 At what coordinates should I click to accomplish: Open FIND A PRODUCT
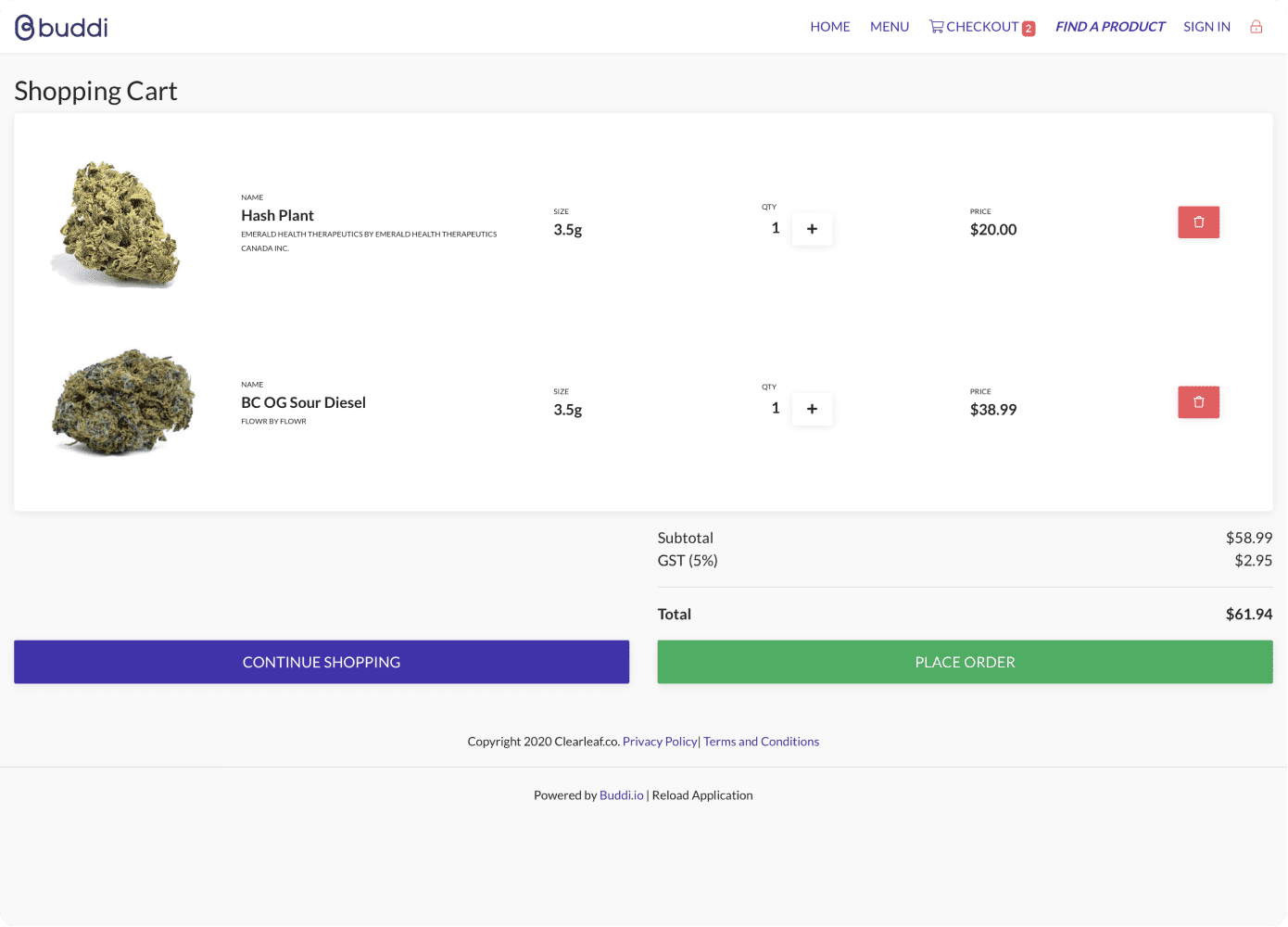(x=1110, y=27)
